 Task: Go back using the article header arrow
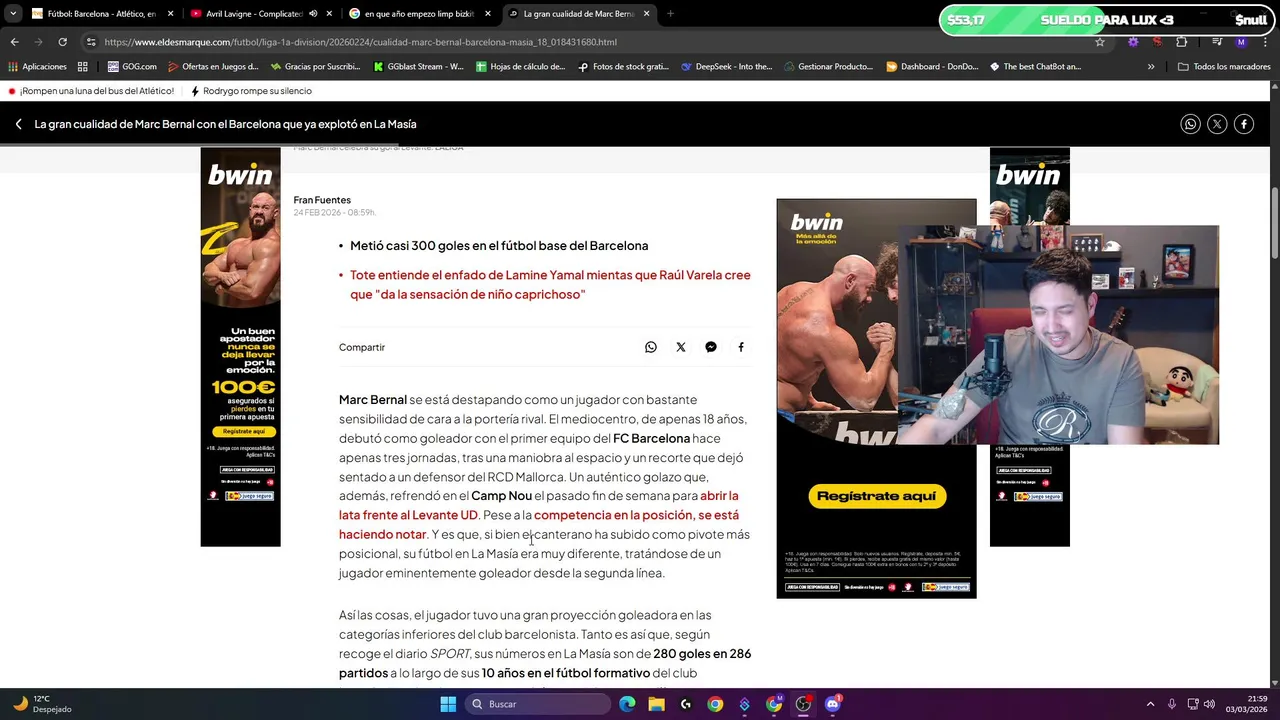pyautogui.click(x=18, y=124)
